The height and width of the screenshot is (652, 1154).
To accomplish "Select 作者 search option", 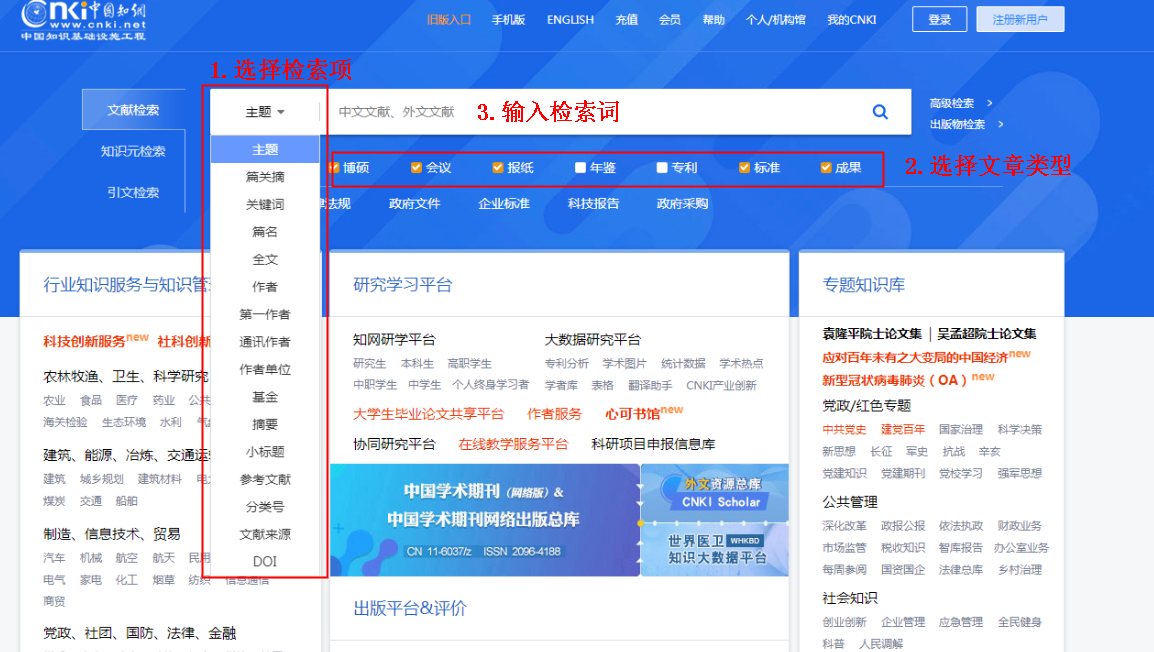I will coord(265,287).
